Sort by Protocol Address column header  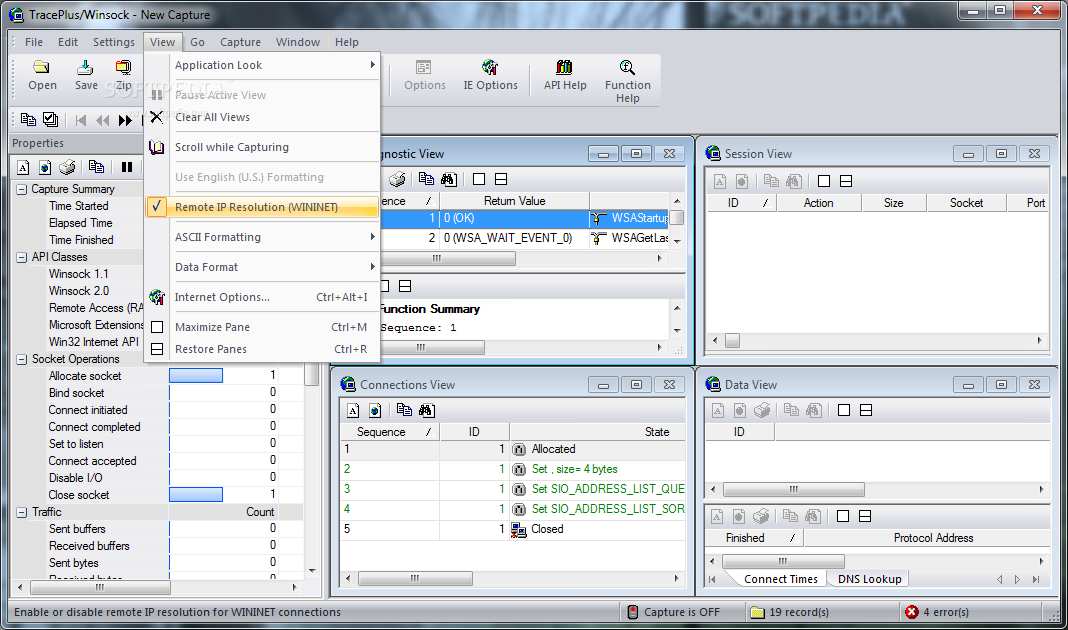(926, 538)
